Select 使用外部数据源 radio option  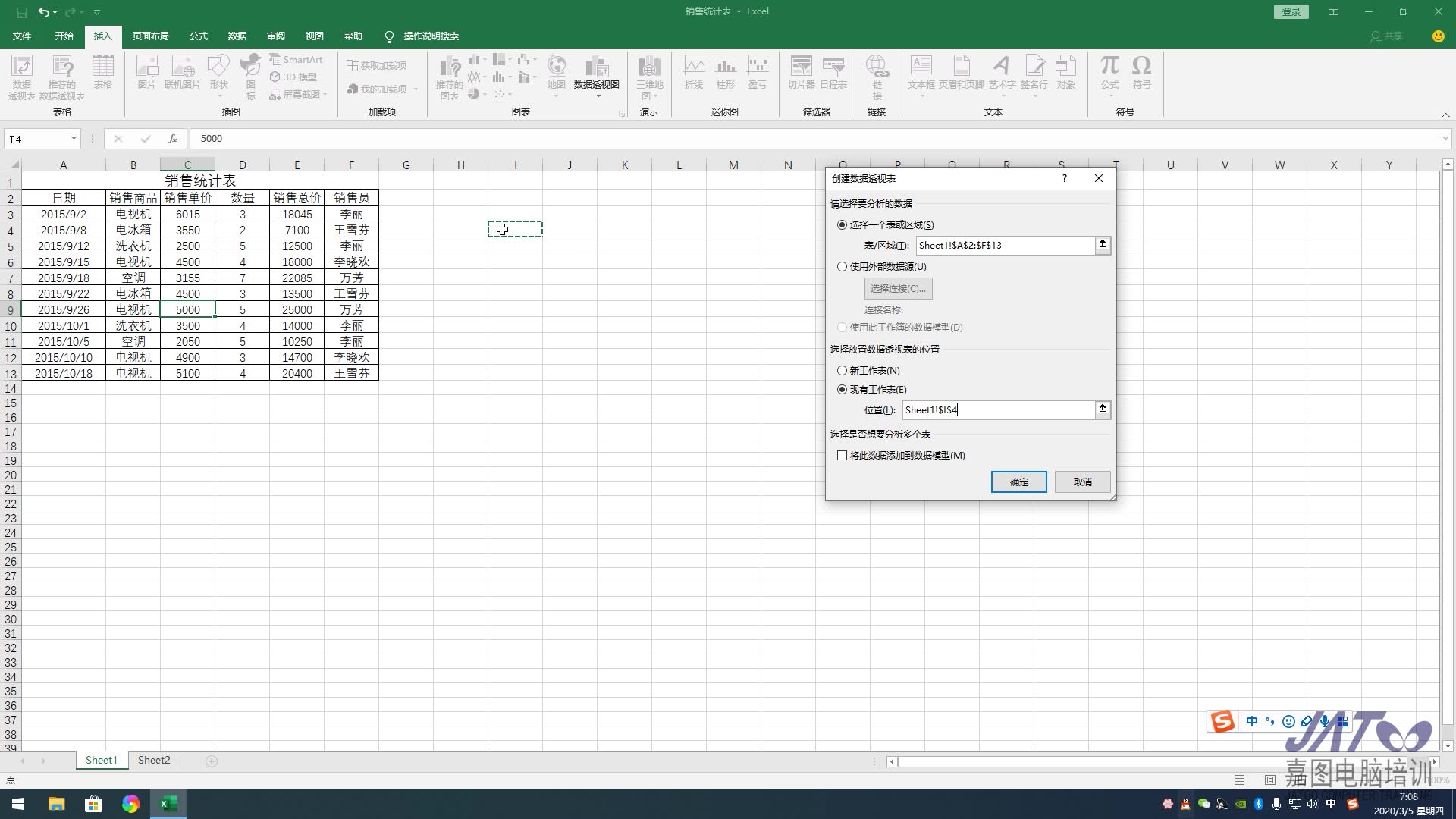[842, 267]
